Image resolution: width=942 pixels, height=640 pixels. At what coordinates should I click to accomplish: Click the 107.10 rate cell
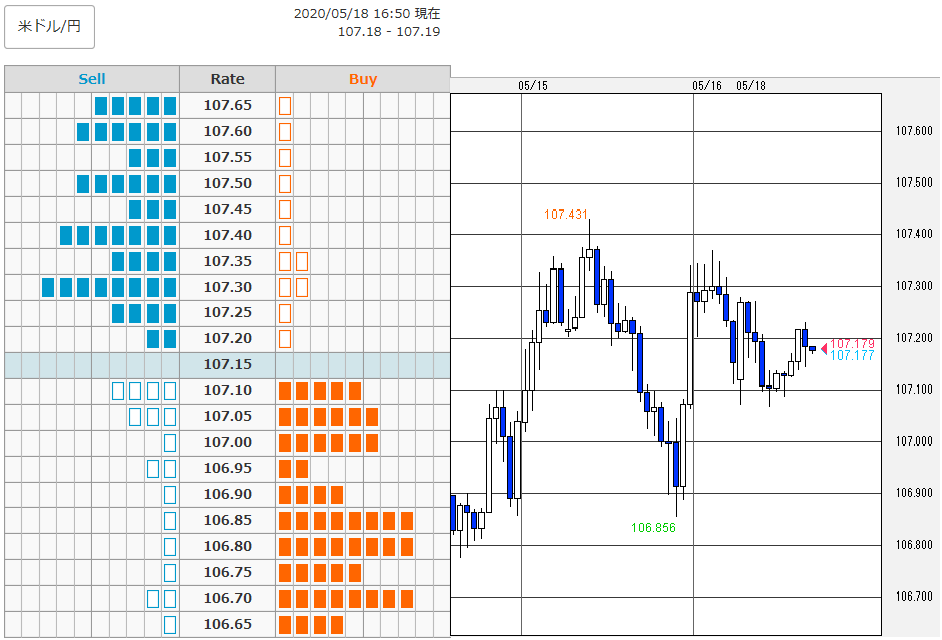pyautogui.click(x=228, y=391)
